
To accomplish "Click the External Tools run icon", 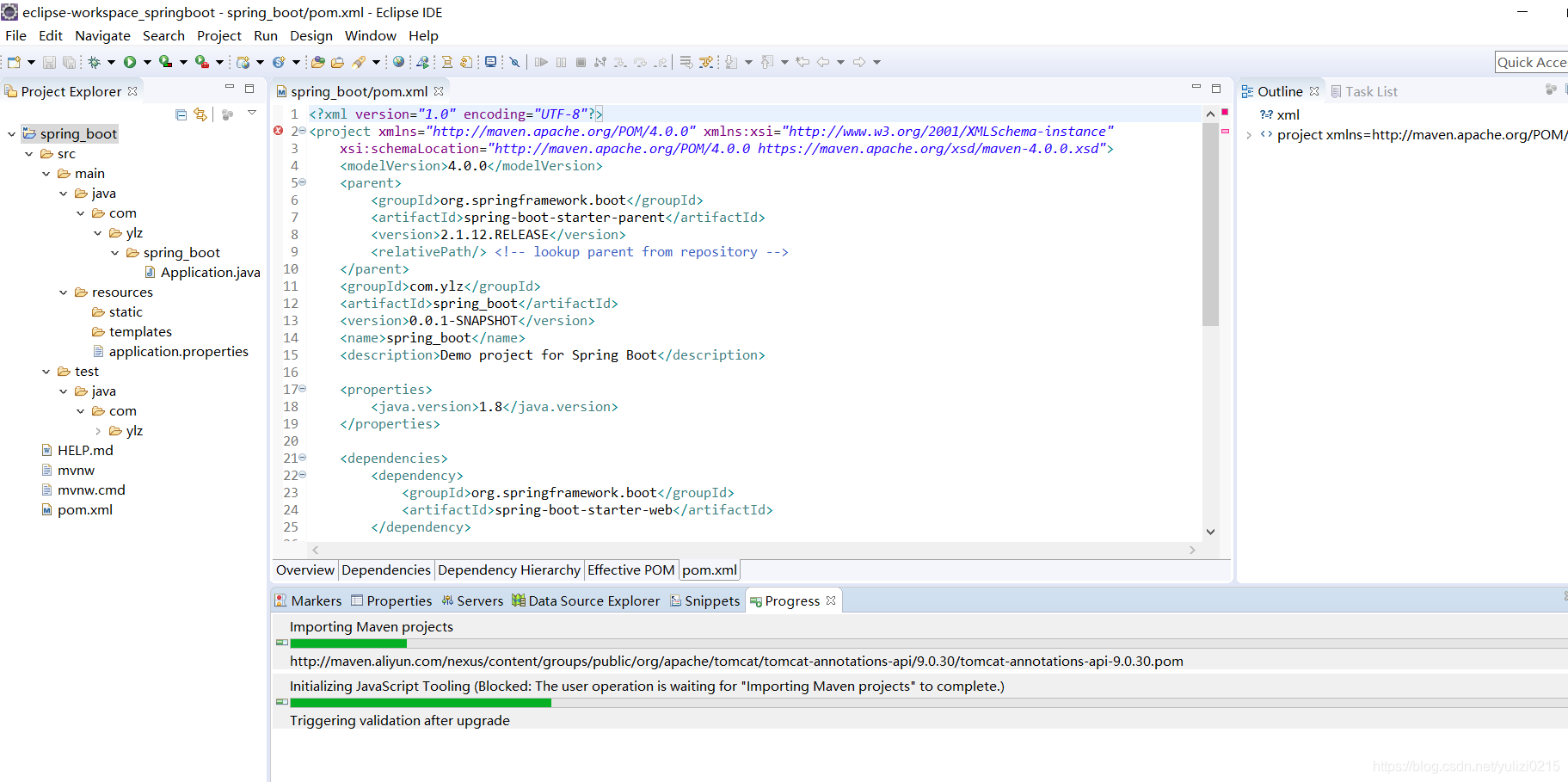I will point(201,62).
